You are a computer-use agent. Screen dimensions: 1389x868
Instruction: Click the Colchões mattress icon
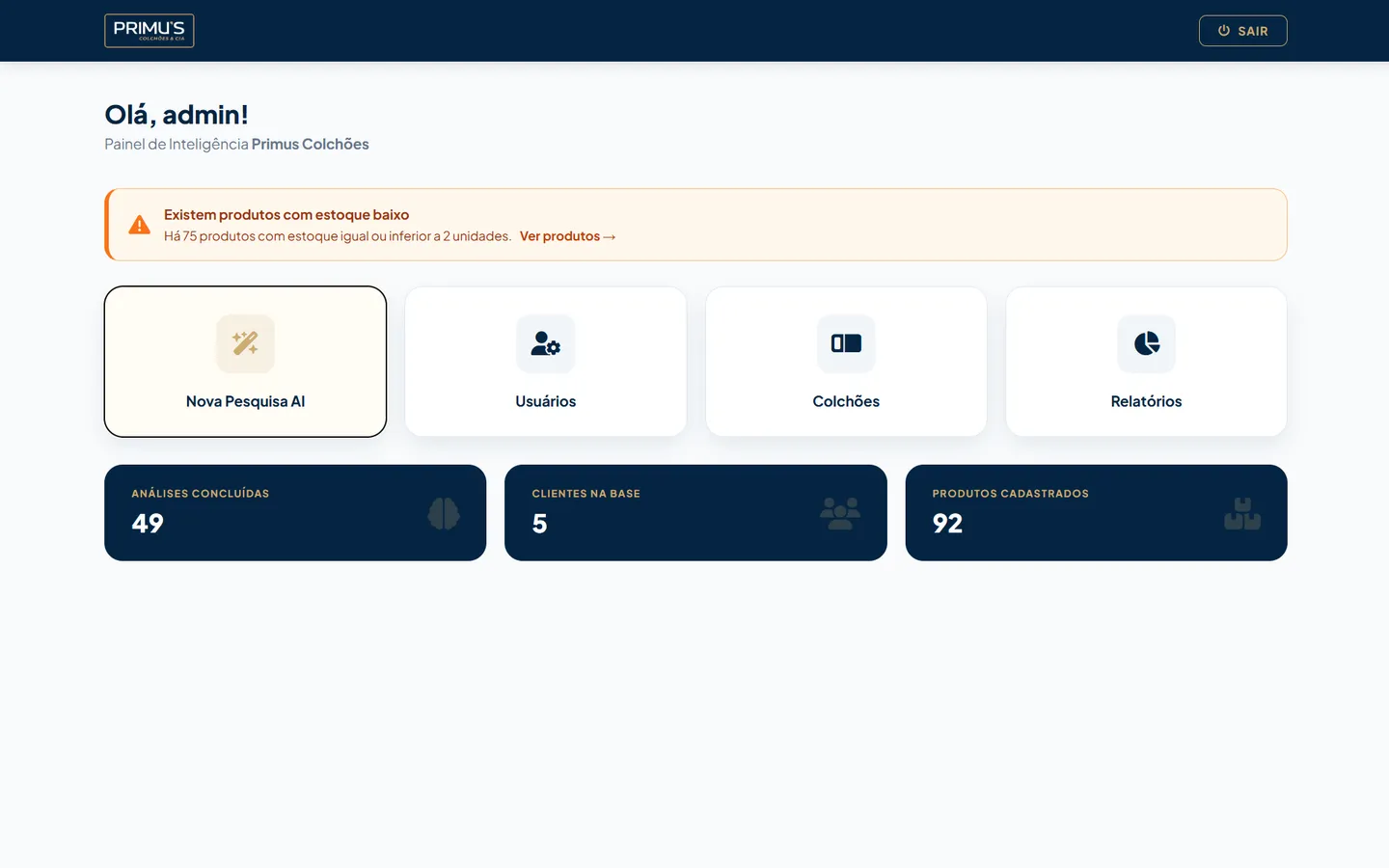point(846,343)
